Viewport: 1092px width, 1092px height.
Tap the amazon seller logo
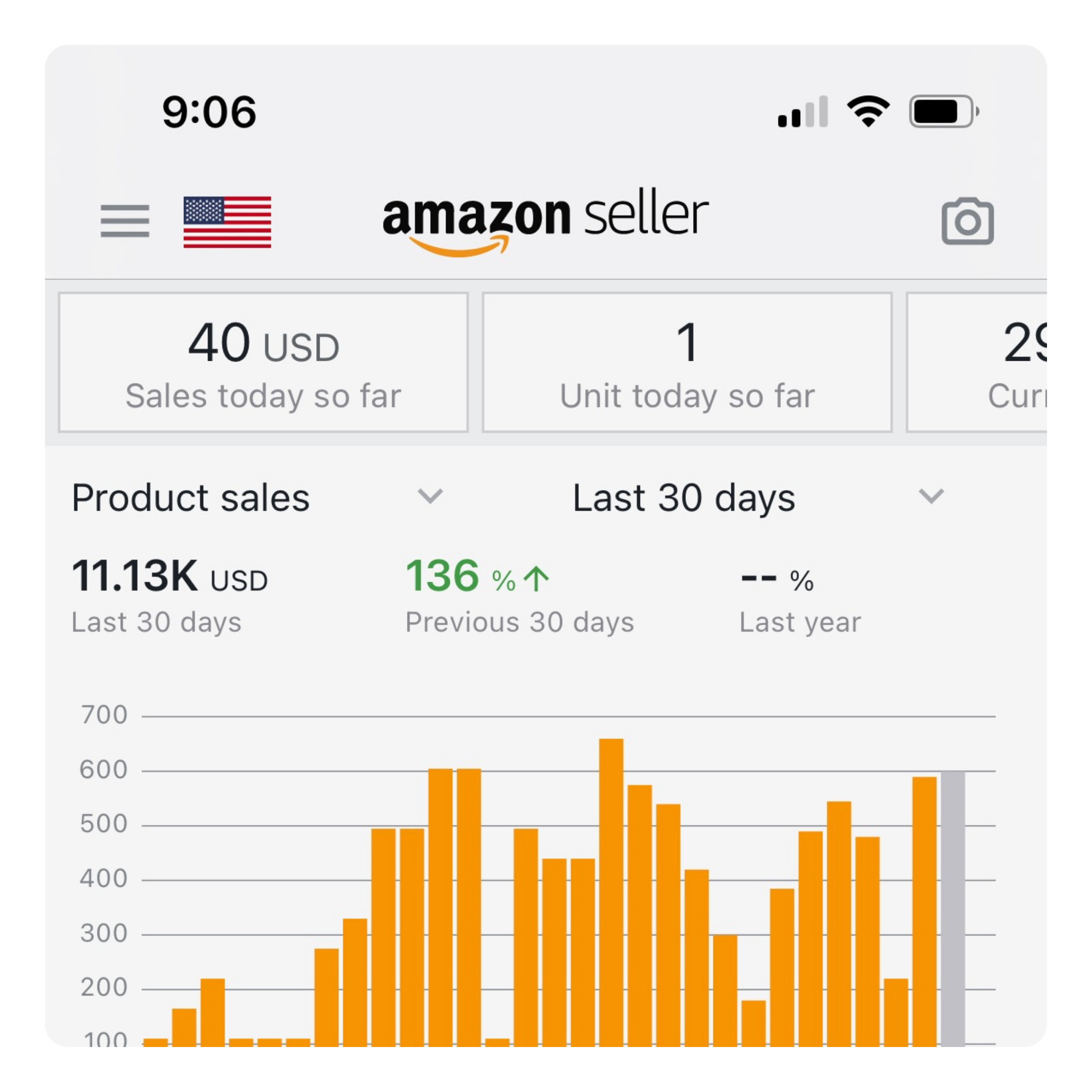point(545,221)
